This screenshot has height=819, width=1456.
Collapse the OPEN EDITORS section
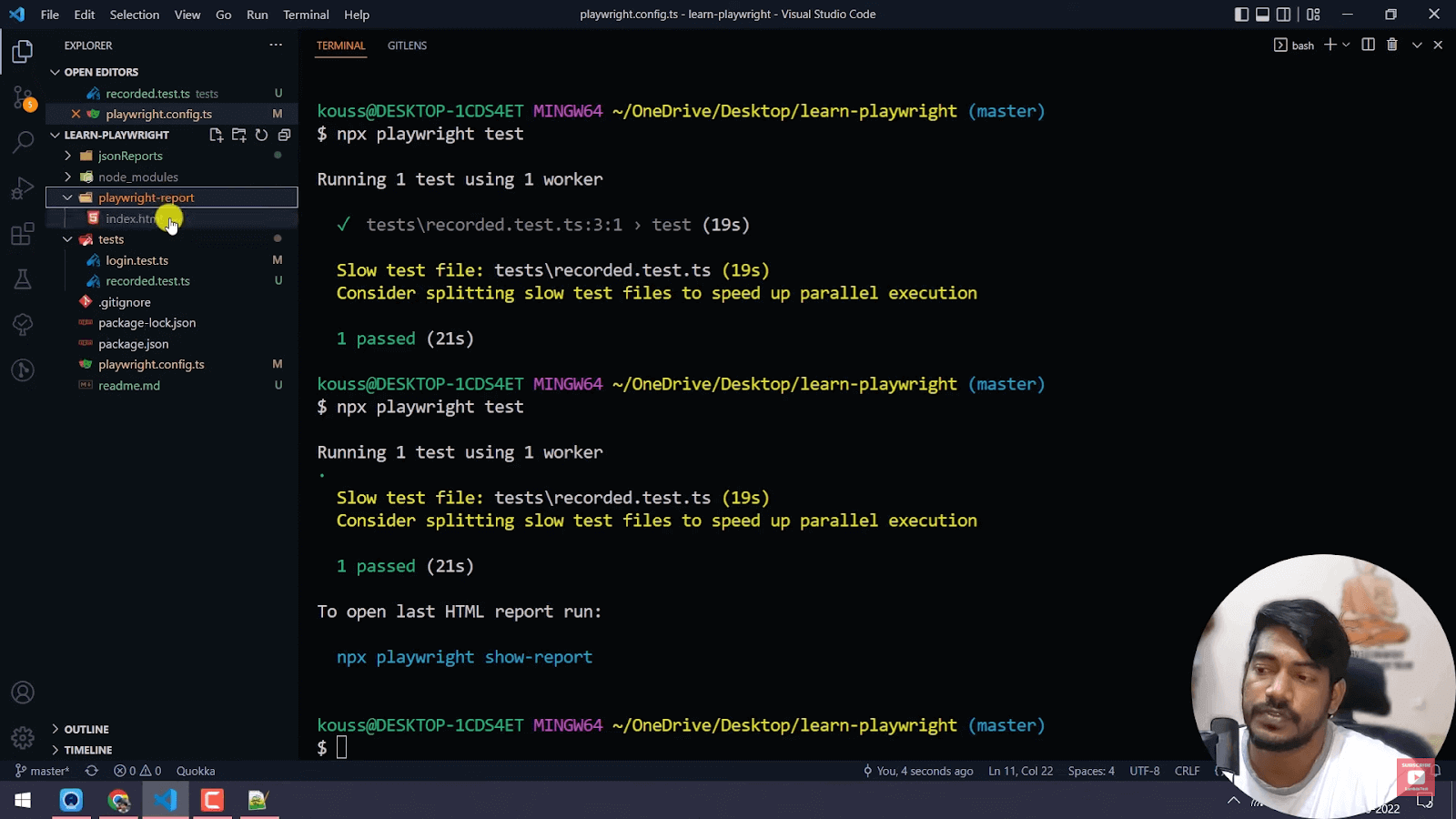point(56,71)
